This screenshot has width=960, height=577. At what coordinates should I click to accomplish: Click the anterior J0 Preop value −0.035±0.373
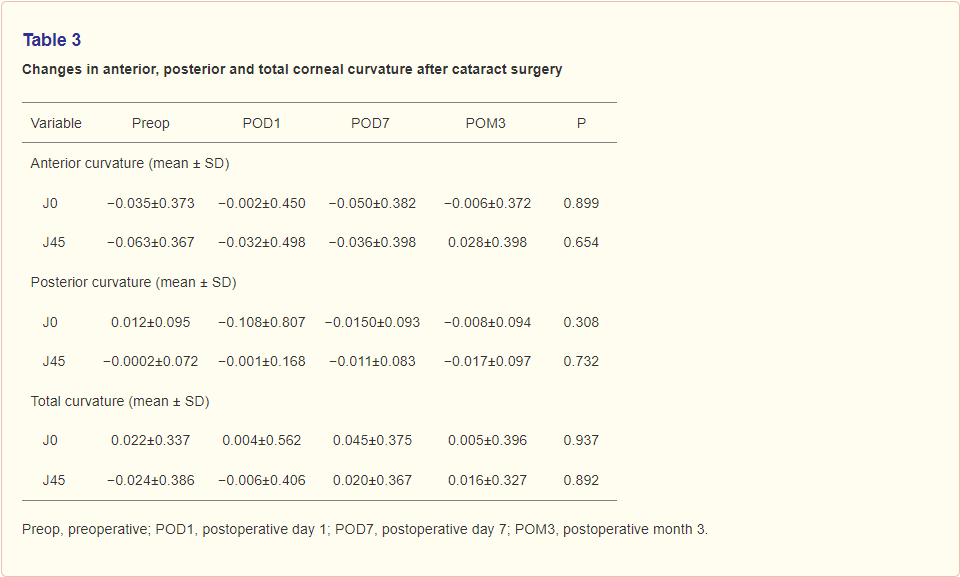click(151, 203)
